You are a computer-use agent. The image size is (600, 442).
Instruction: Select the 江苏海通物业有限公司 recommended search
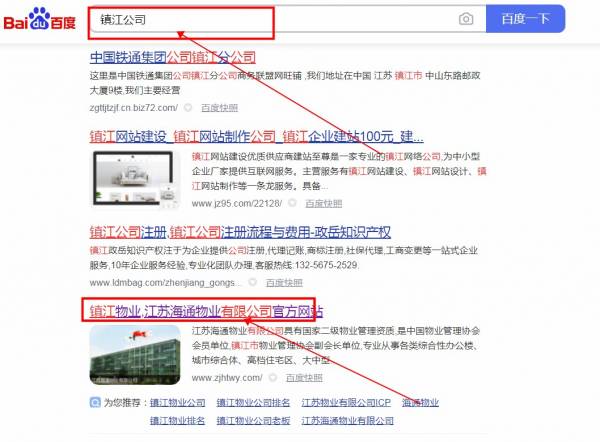pyautogui.click(x=347, y=421)
